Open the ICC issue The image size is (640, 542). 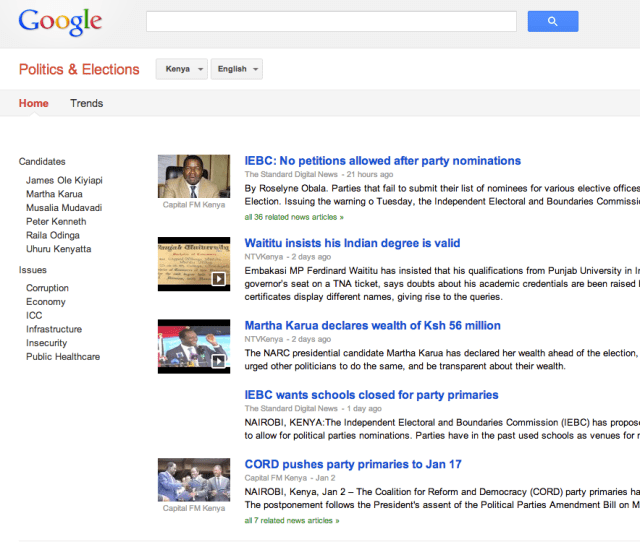coord(34,315)
